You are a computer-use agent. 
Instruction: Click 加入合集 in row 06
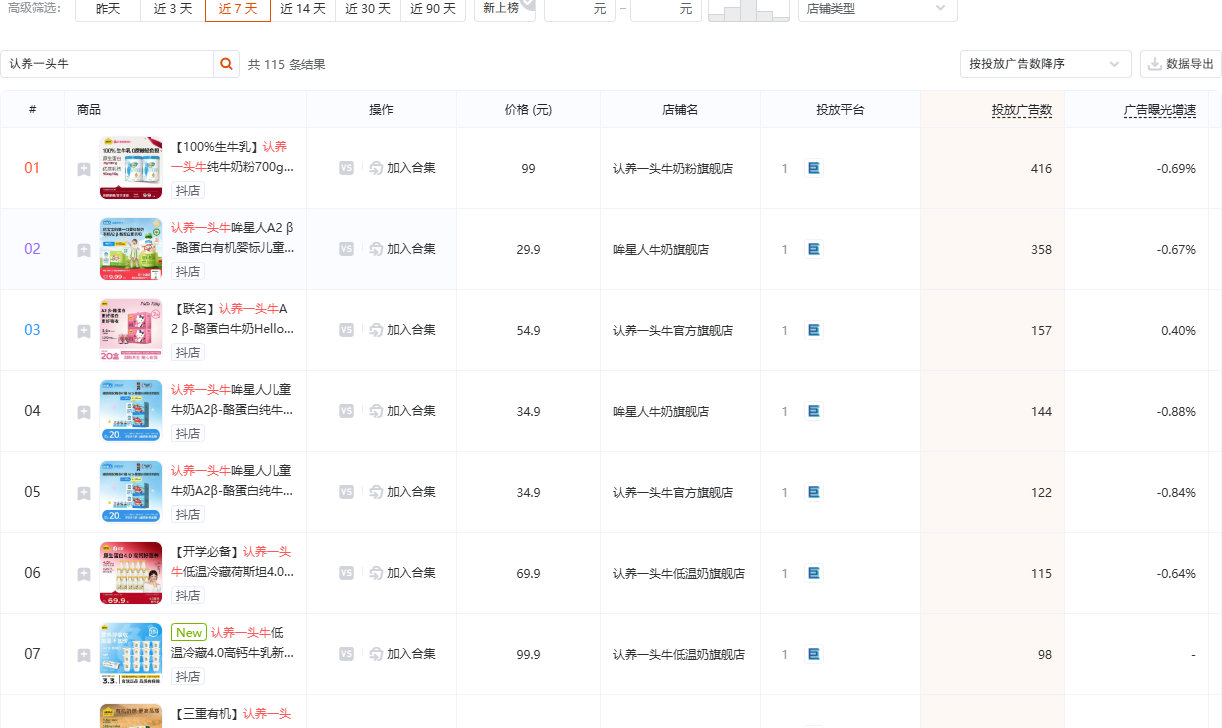402,573
